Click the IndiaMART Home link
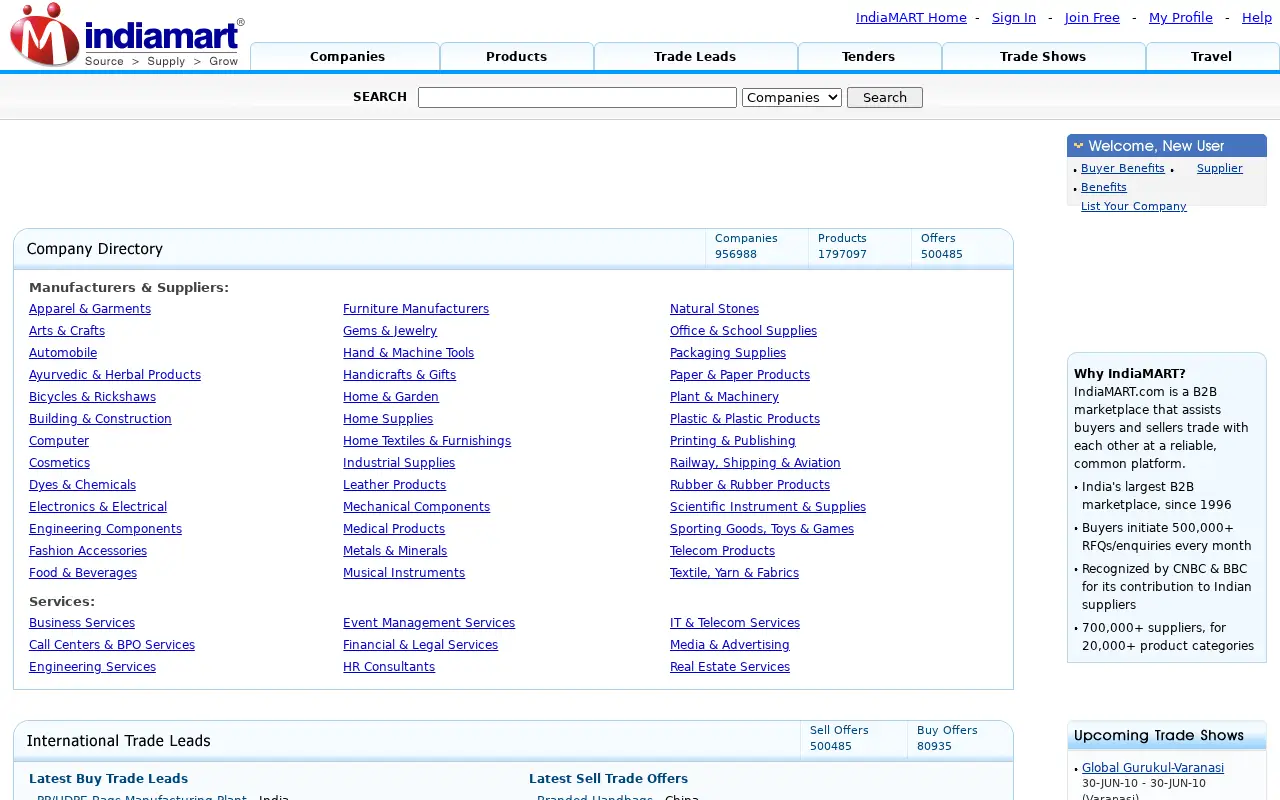1280x800 pixels. coord(911,18)
